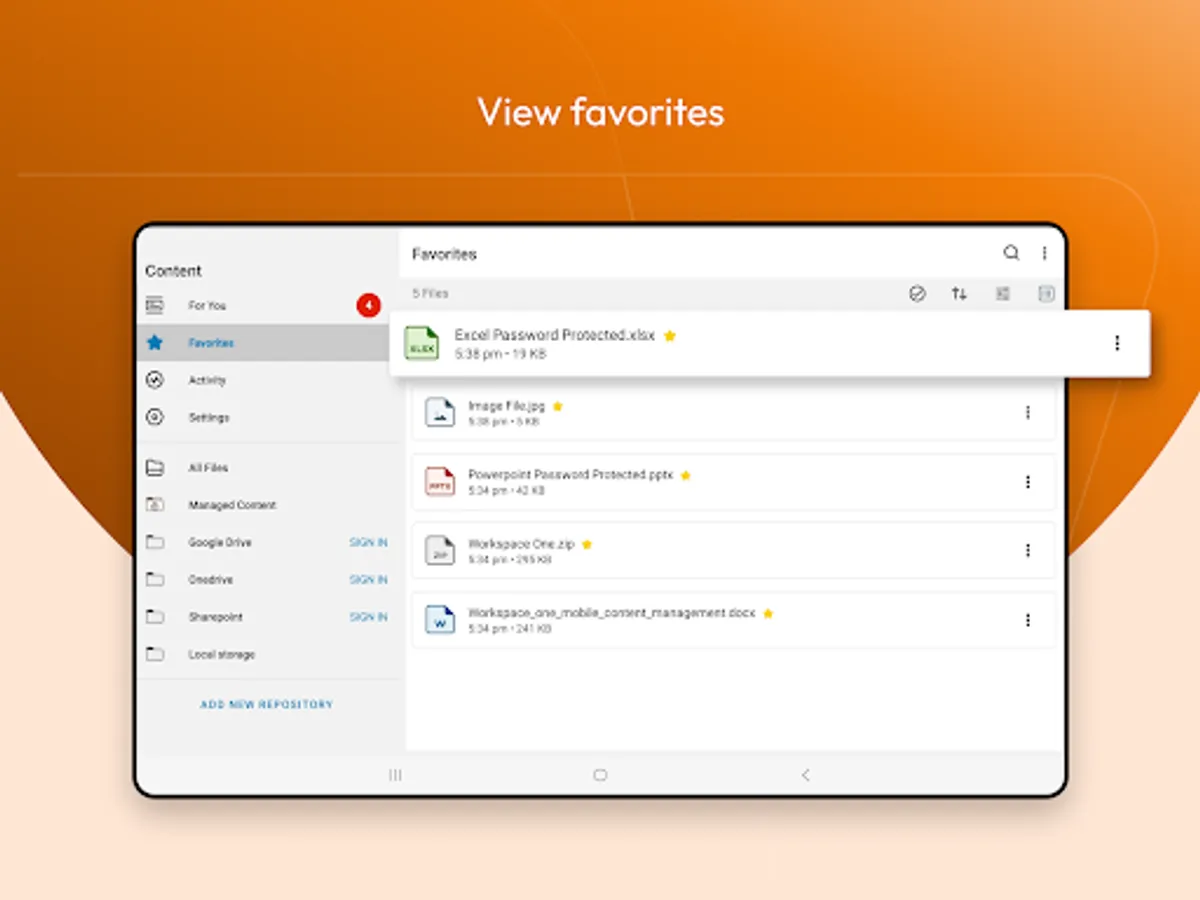Click the Word document file type icon
The height and width of the screenshot is (900, 1200).
(x=440, y=619)
